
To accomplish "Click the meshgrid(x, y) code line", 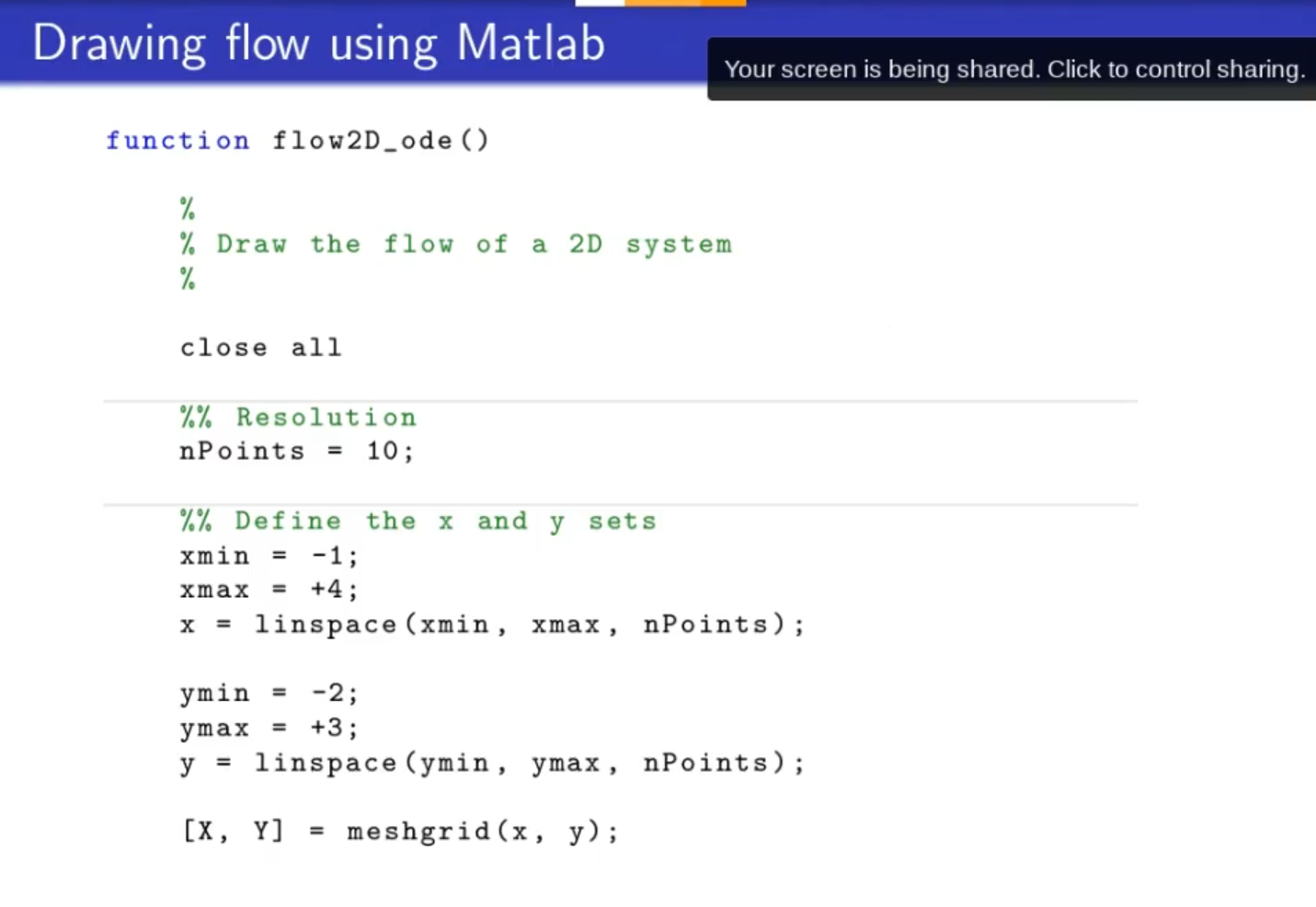I will tap(400, 832).
